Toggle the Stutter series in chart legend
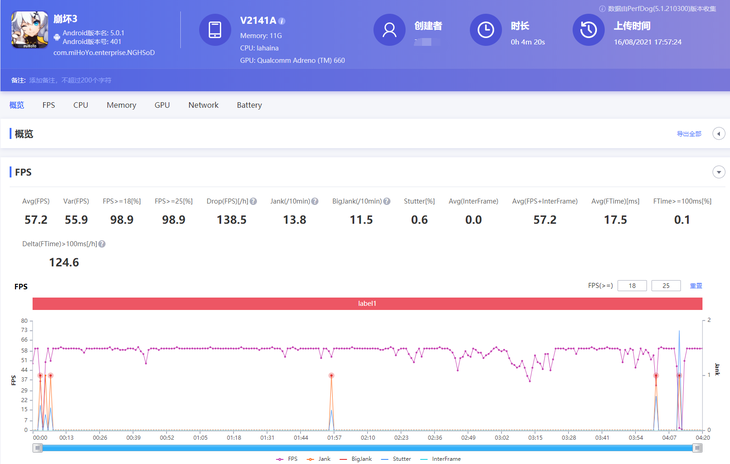The height and width of the screenshot is (464, 730). 396,459
